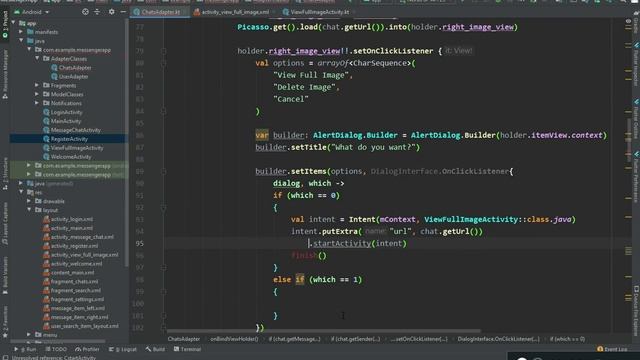Switch to the activity_view_full_image.xml tab

click(234, 12)
